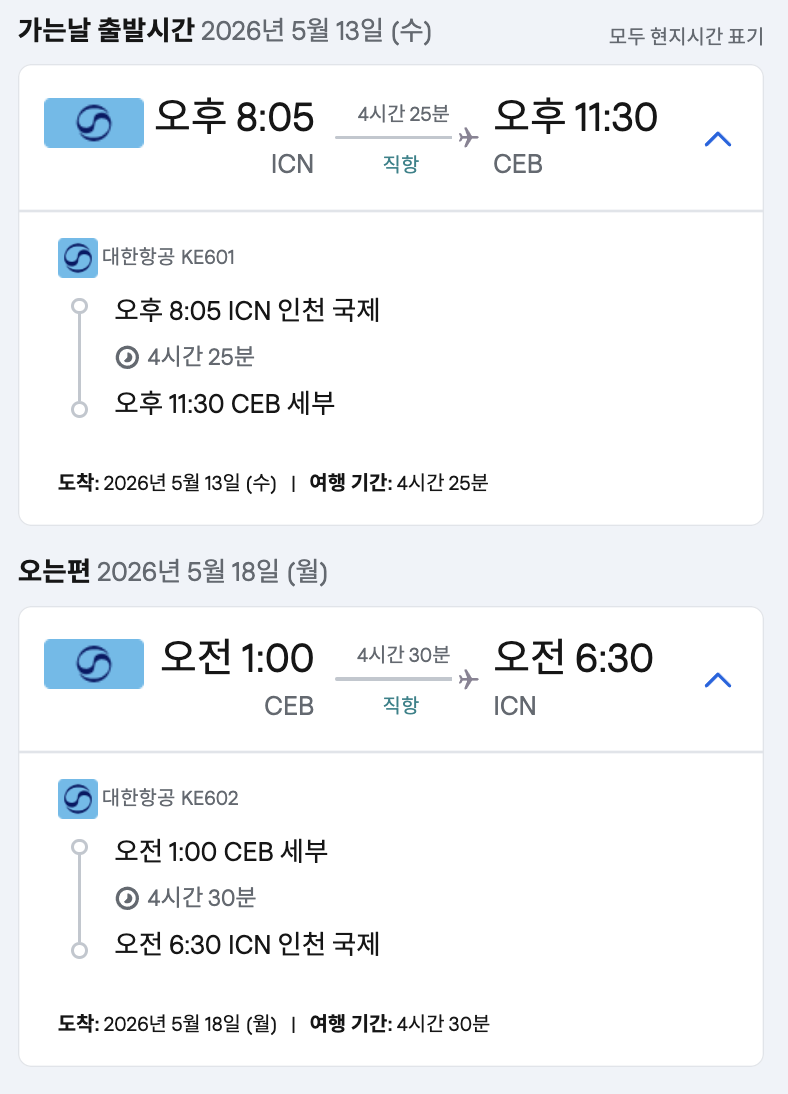
Task: Click 직항 label on outbound flight
Action: [400, 165]
